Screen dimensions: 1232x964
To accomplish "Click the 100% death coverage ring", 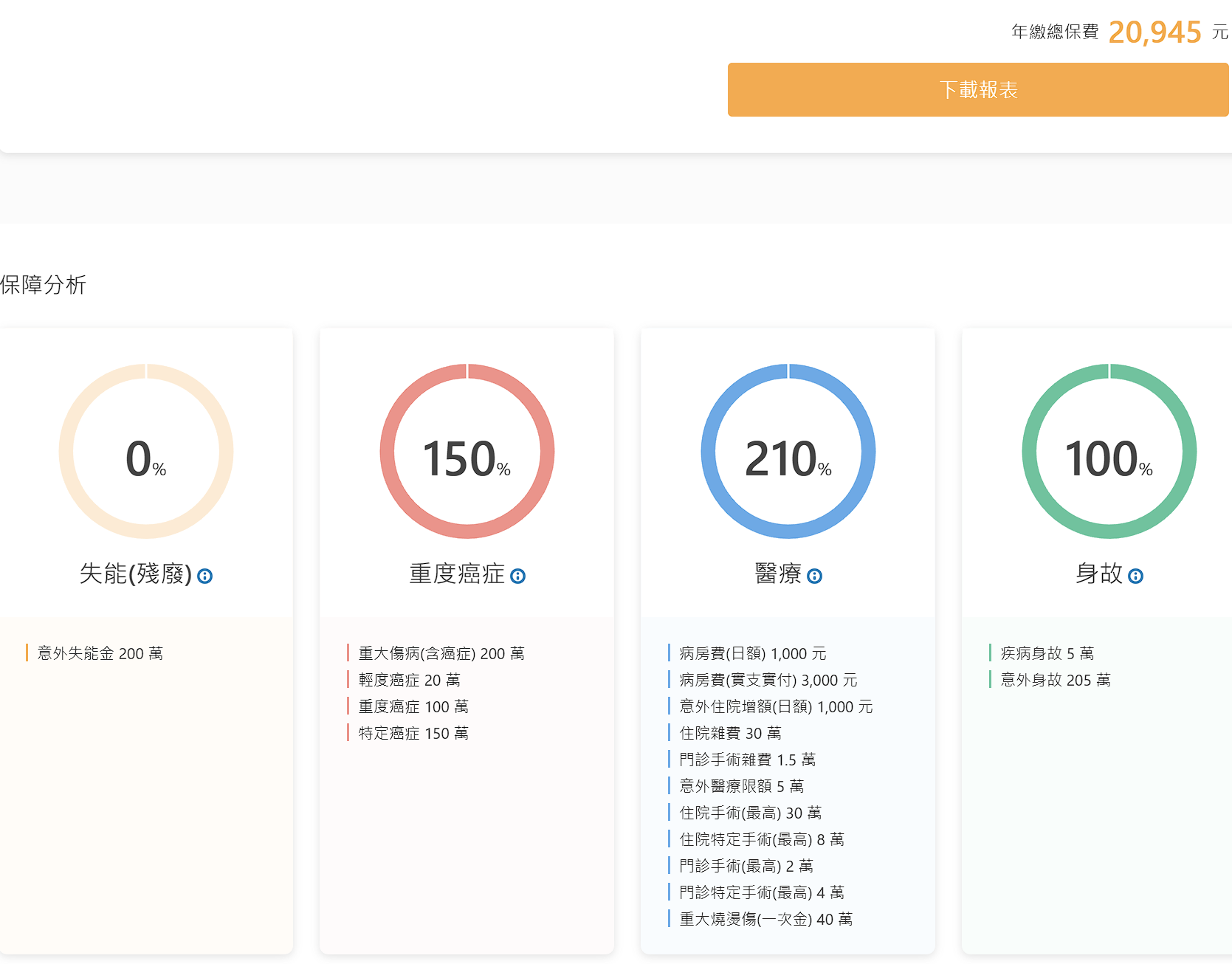I will 1109,451.
